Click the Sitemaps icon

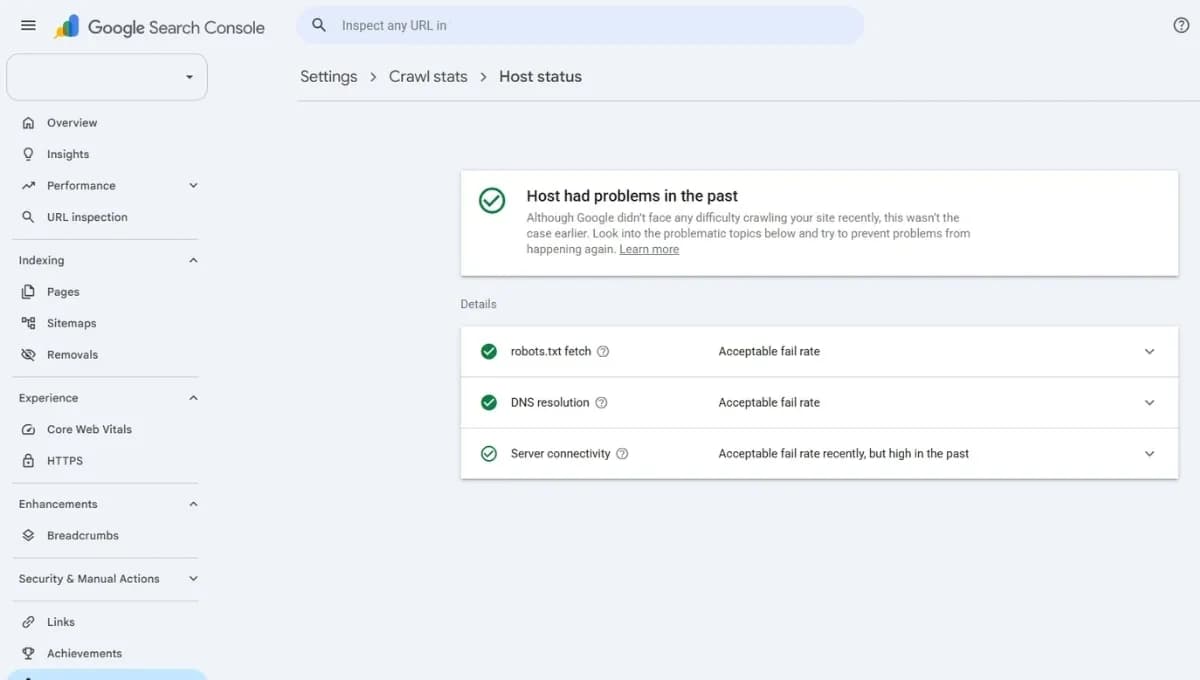[x=28, y=323]
